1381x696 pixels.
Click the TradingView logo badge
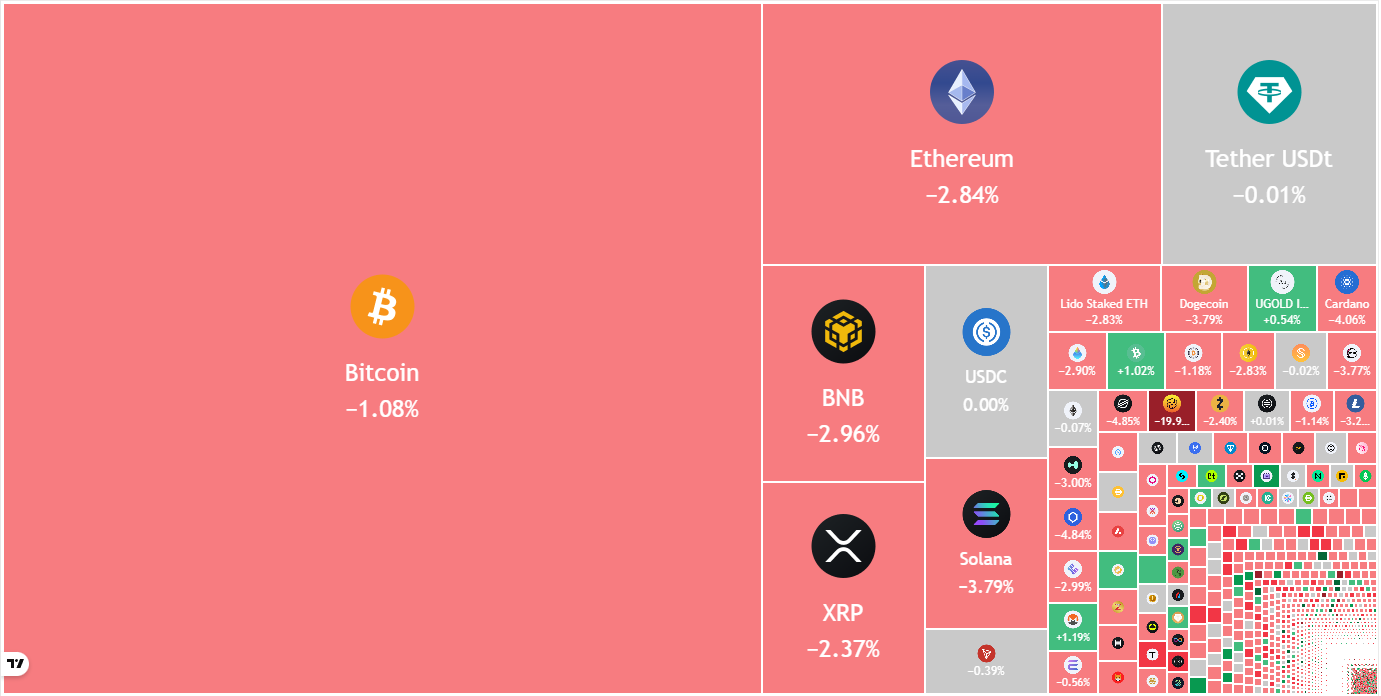pyautogui.click(x=16, y=664)
